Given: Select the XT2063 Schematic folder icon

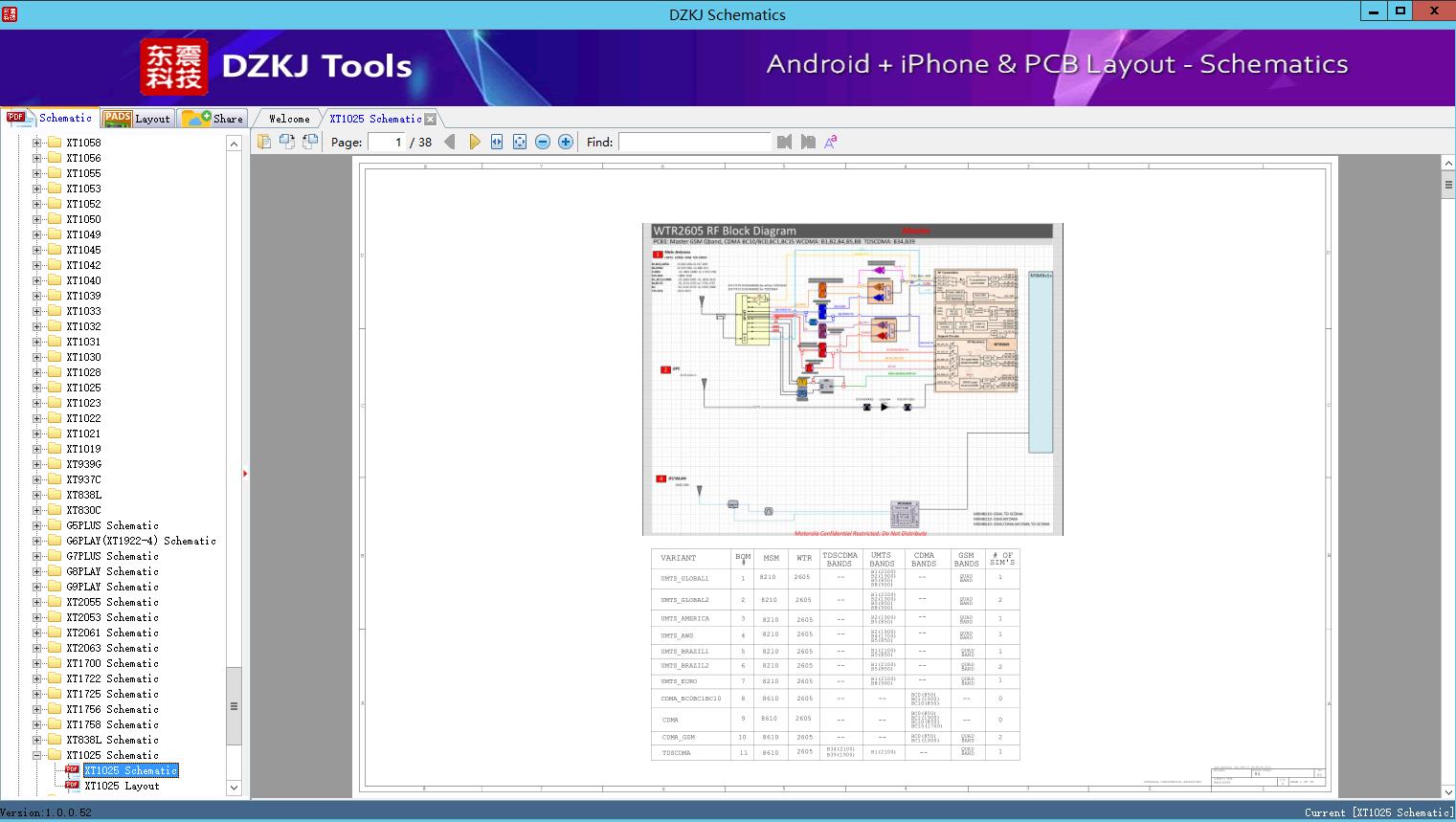Looking at the screenshot, I should coord(55,648).
